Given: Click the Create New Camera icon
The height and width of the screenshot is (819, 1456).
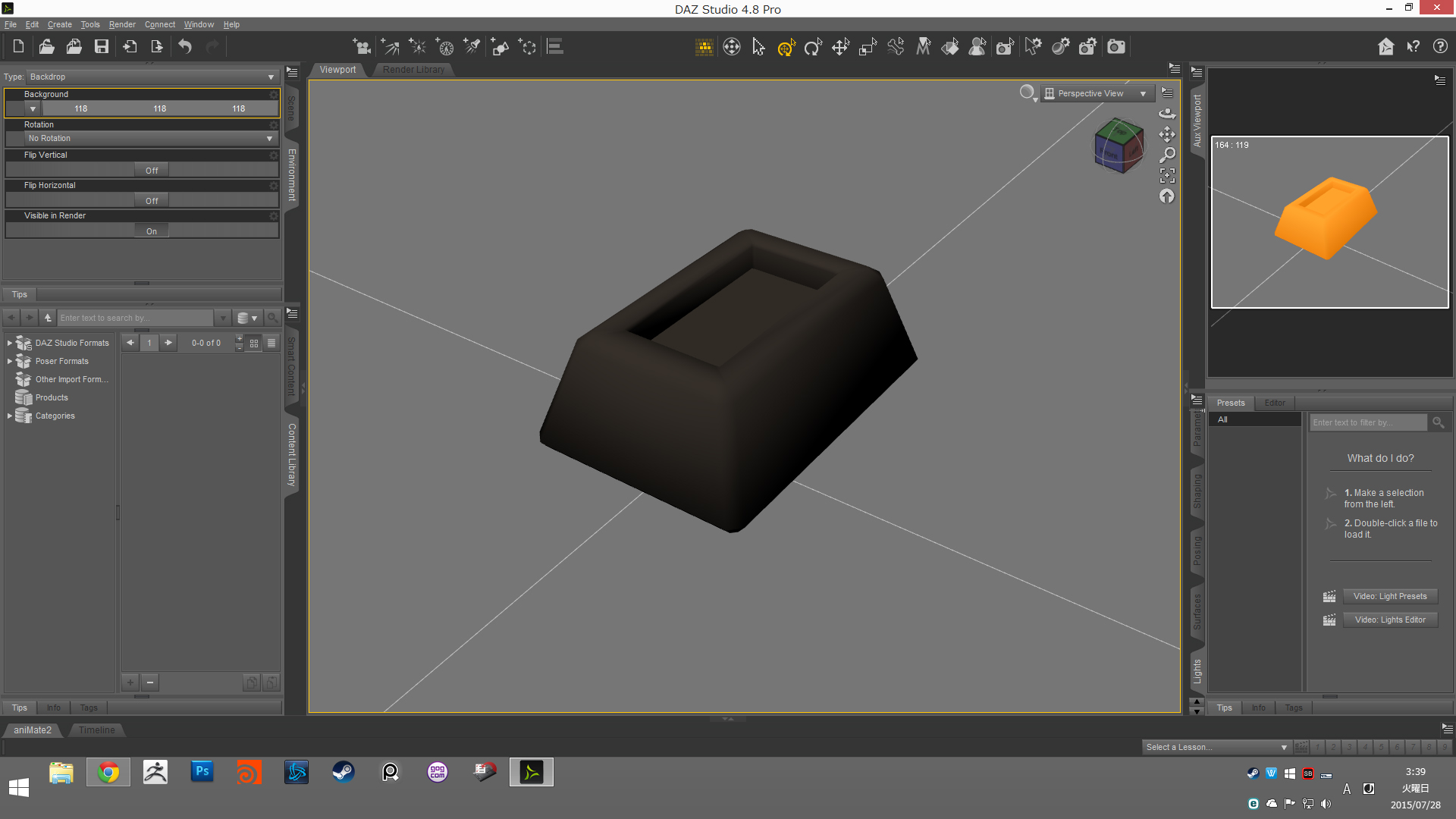Looking at the screenshot, I should point(362,46).
